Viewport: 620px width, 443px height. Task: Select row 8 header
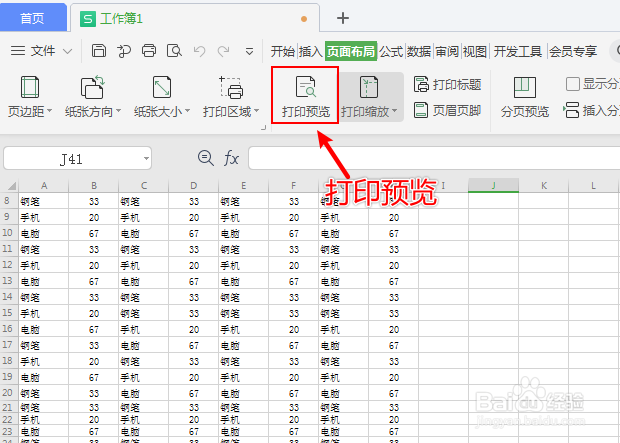tap(8, 201)
